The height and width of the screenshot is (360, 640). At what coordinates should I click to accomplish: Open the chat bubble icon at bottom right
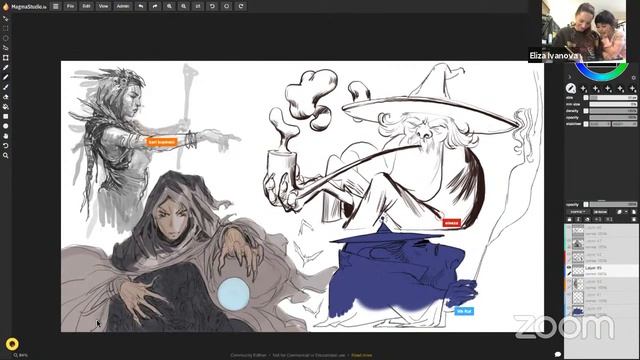pos(558,354)
